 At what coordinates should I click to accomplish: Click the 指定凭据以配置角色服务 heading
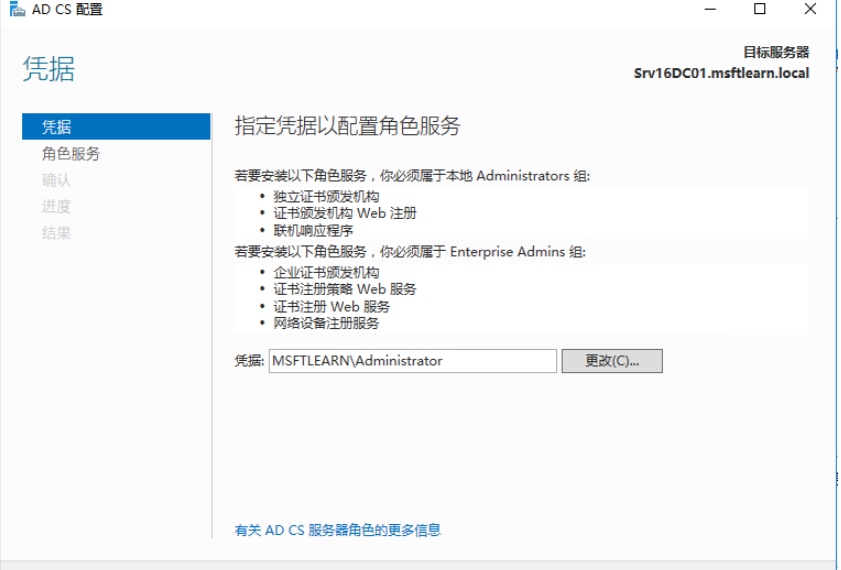tap(348, 126)
